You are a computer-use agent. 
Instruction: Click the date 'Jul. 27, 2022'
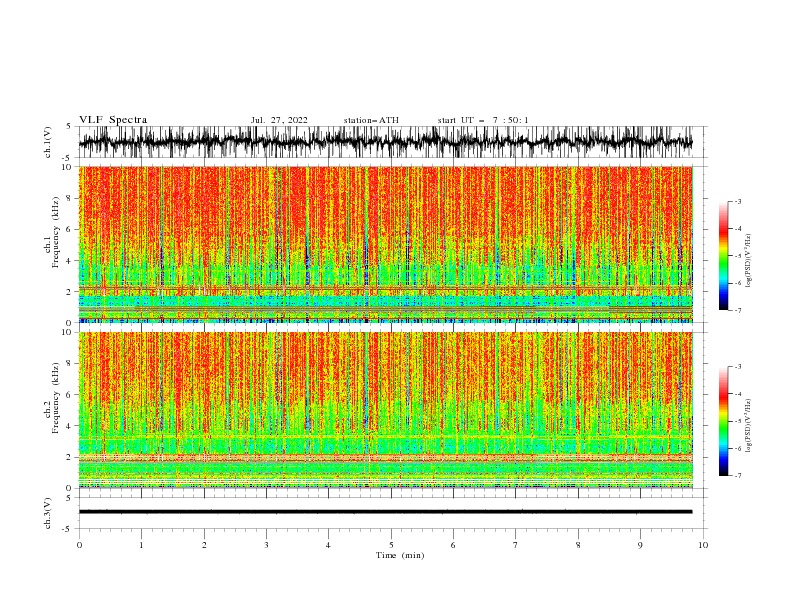[279, 120]
